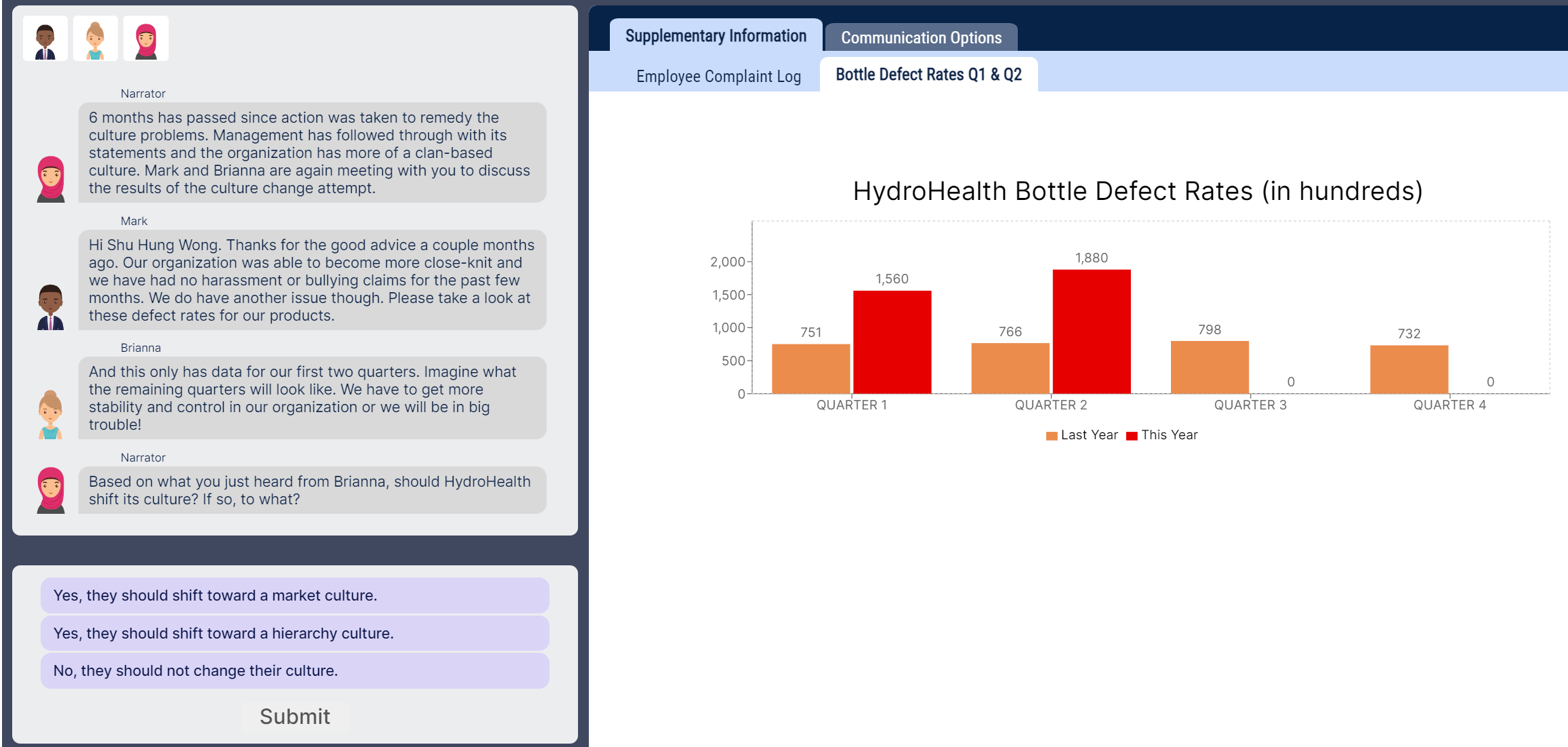The image size is (1568, 747).
Task: Click the orange Last Year legend swatch
Action: [x=1052, y=436]
